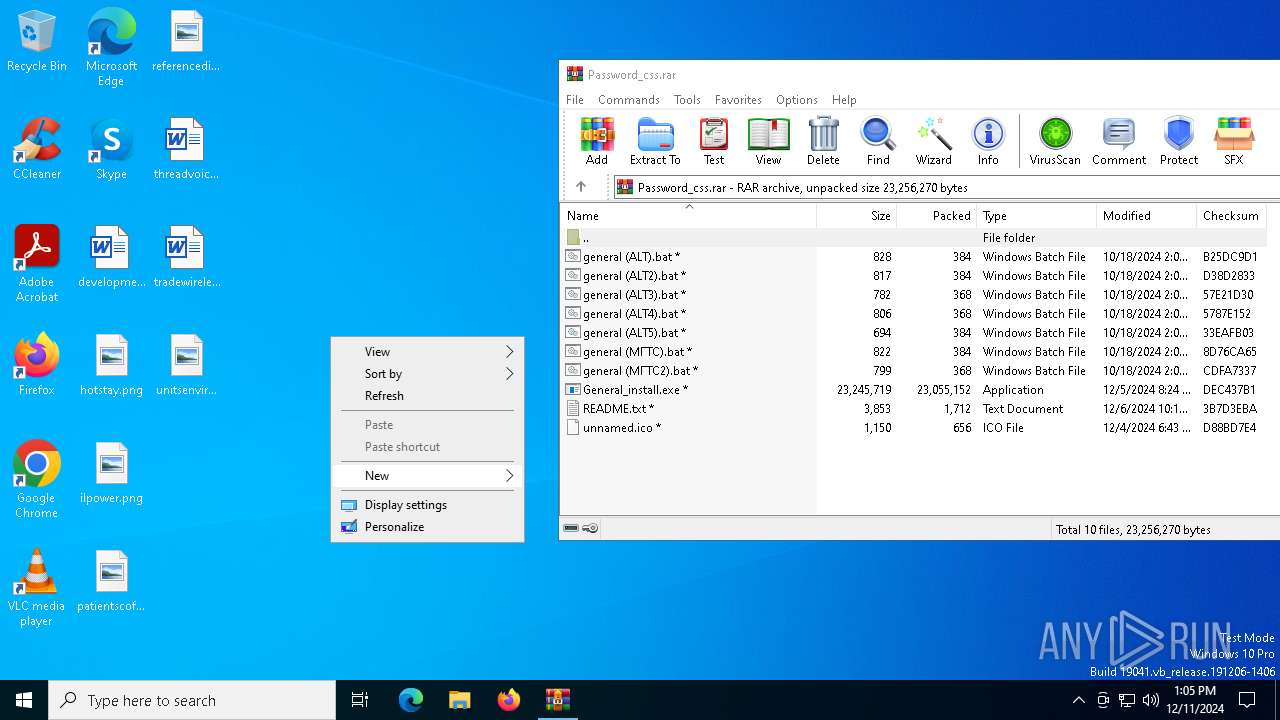Open the volume control in tray
Screen dimensions: 1280x720
click(x=1151, y=700)
